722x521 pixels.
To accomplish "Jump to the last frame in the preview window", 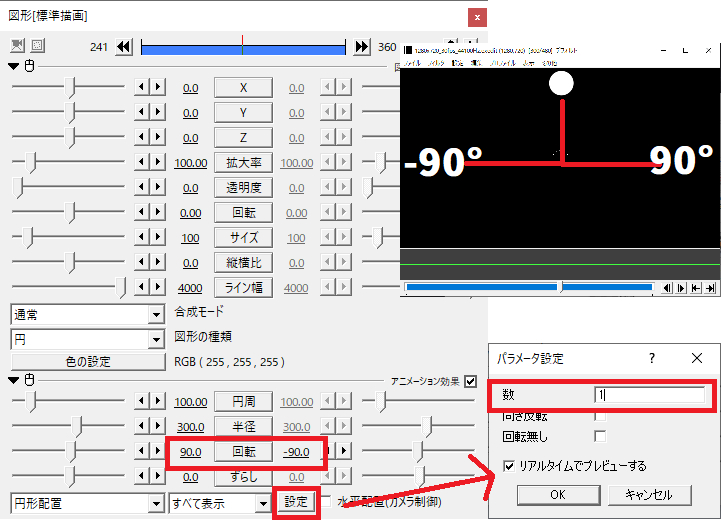I will tap(710, 288).
